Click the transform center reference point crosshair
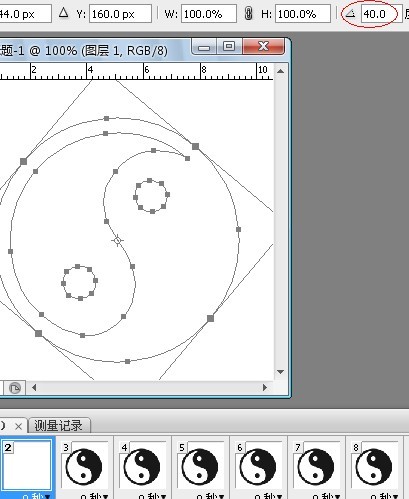 click(x=117, y=240)
